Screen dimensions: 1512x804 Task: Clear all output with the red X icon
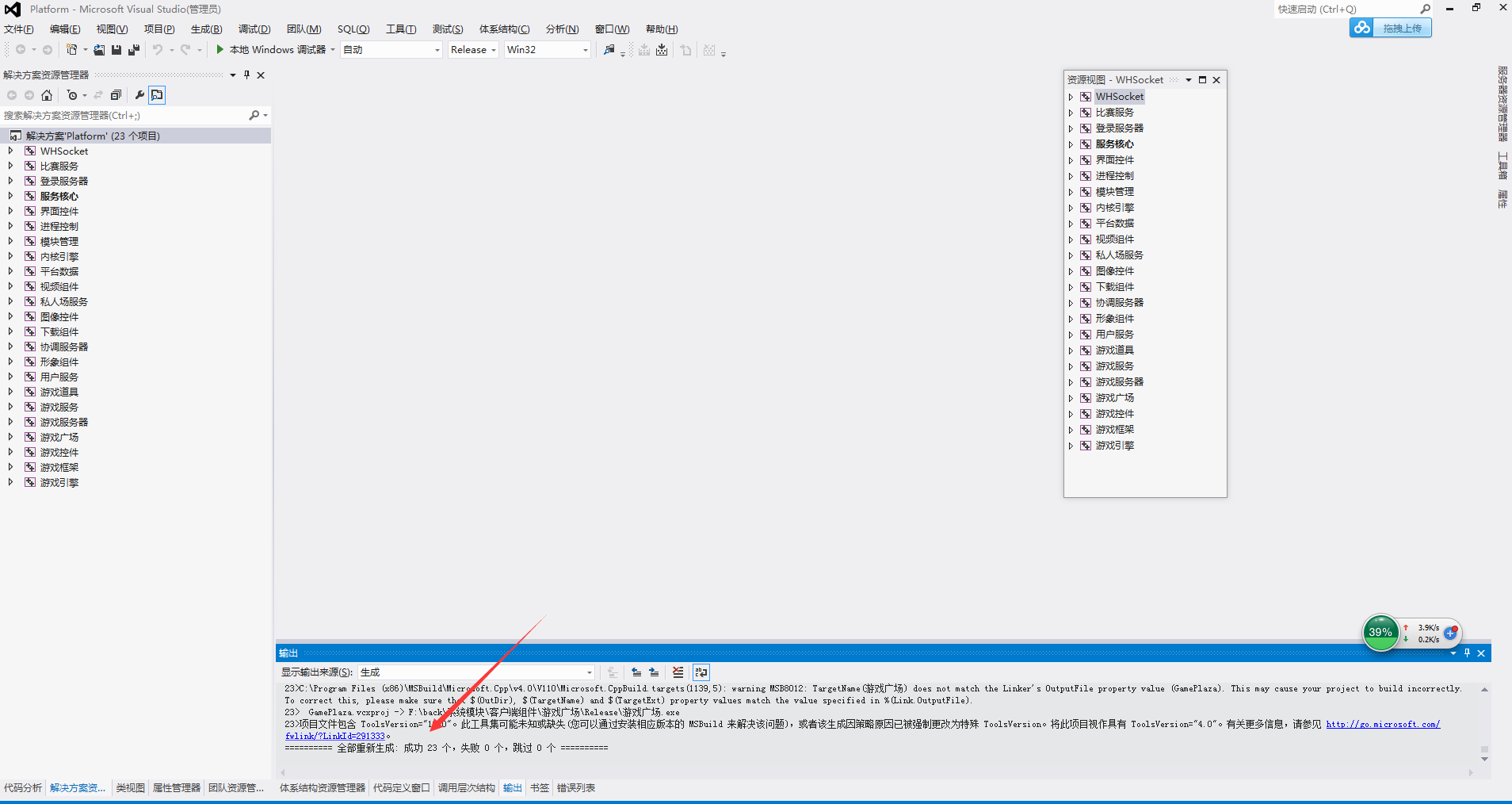[678, 672]
